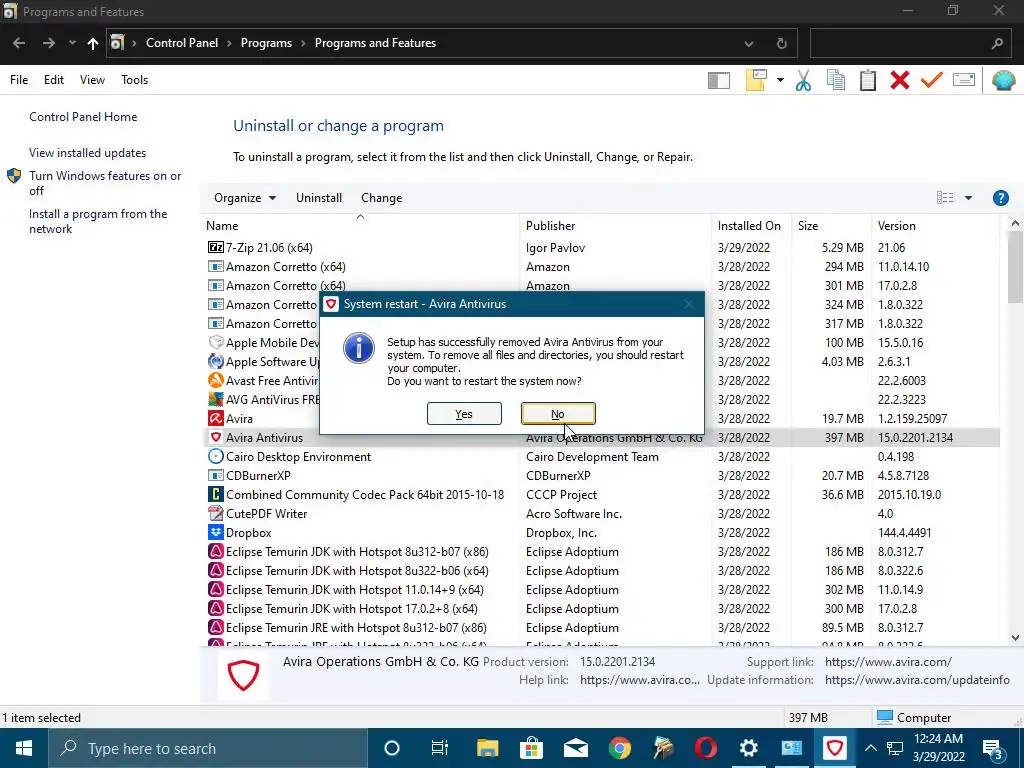The height and width of the screenshot is (768, 1024).
Task: Click No in the Avira restart dialog
Action: (x=558, y=413)
